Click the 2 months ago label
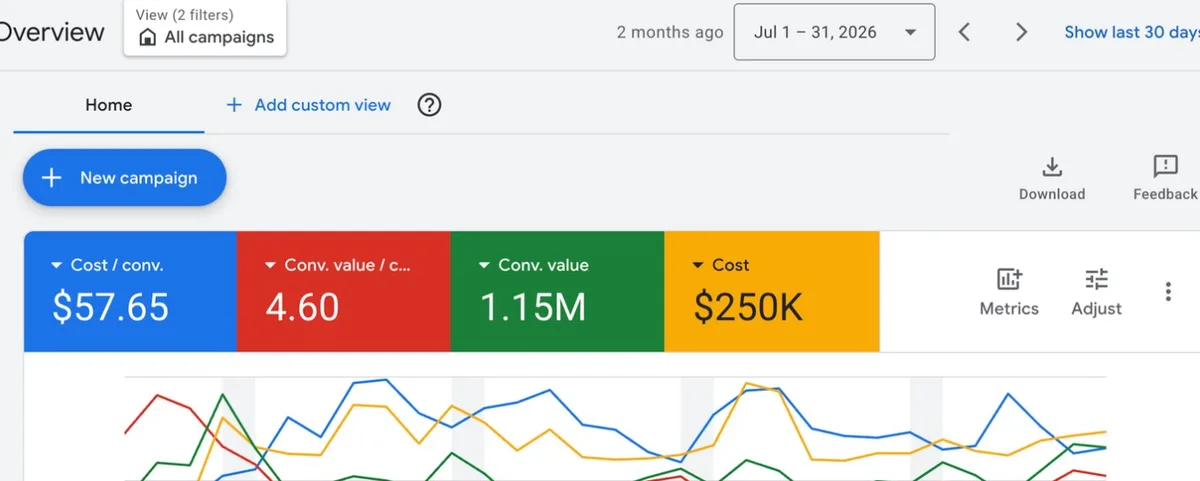The image size is (1200, 481). (670, 32)
